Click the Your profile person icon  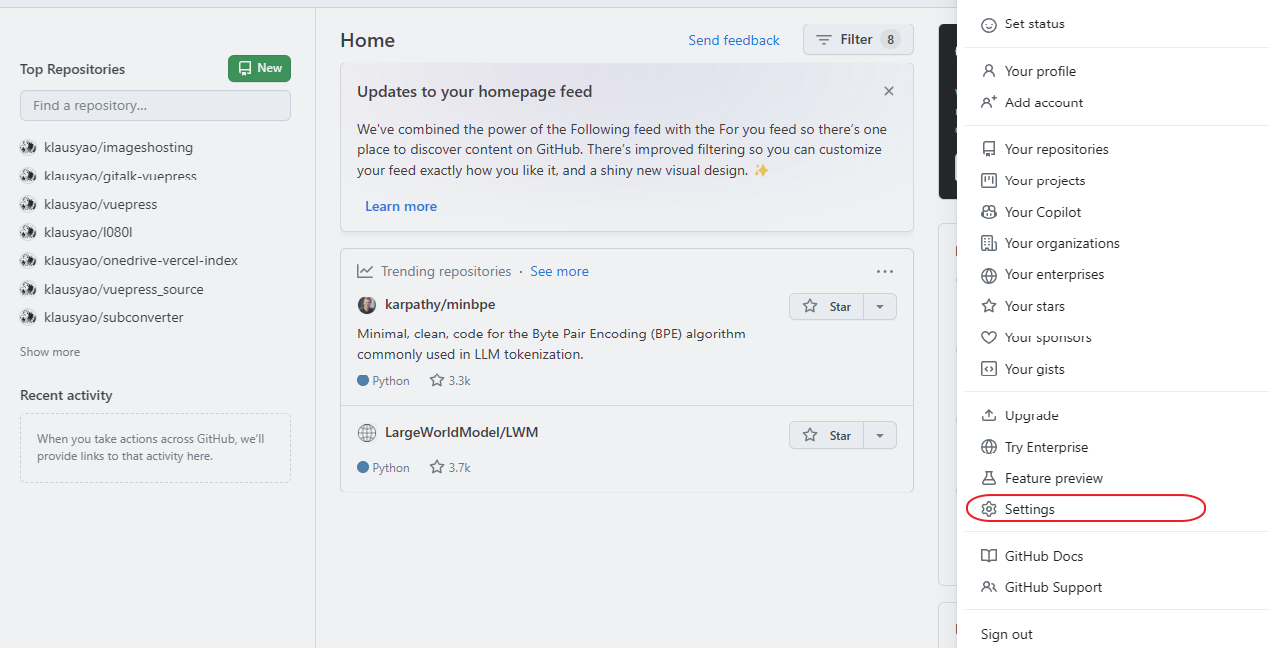(x=989, y=71)
